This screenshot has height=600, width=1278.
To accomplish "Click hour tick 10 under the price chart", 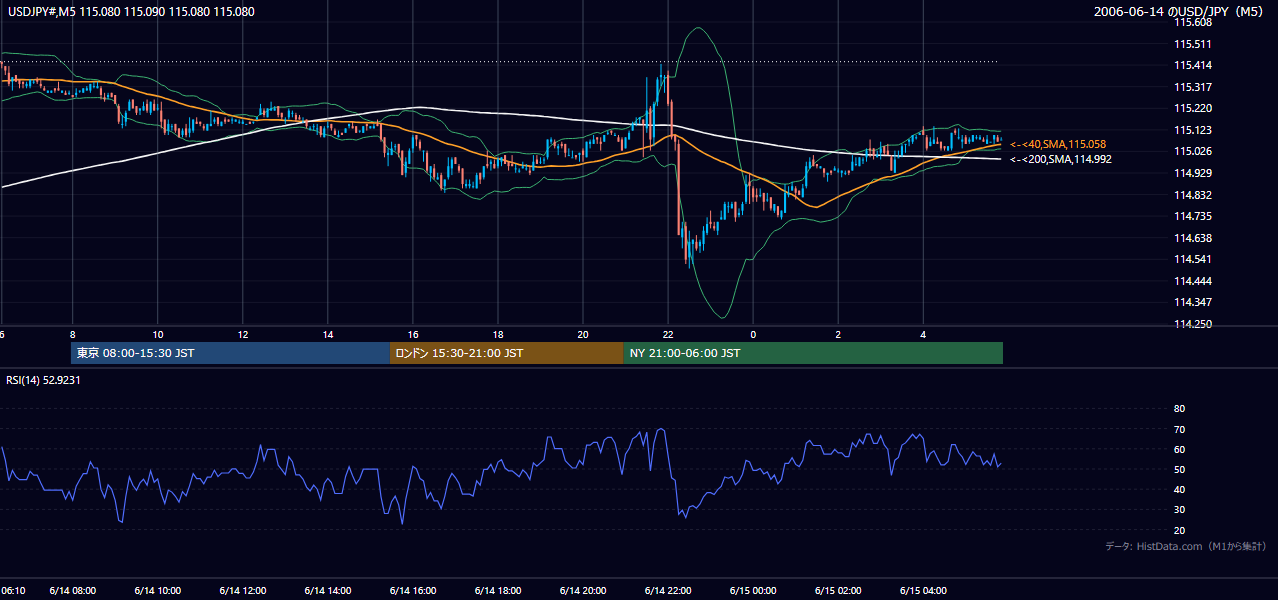I will tap(158, 335).
